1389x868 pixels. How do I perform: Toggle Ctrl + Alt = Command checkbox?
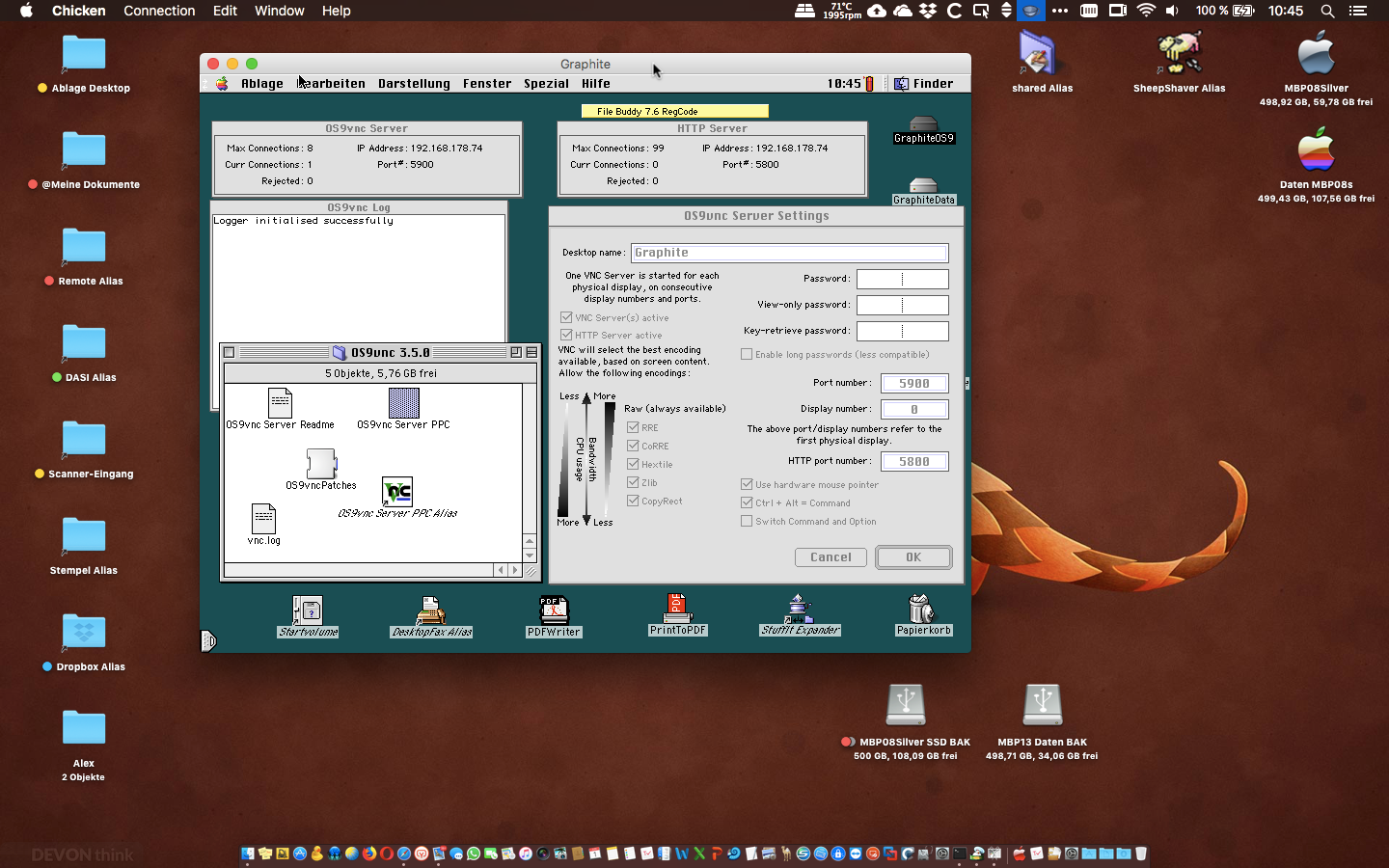point(747,502)
